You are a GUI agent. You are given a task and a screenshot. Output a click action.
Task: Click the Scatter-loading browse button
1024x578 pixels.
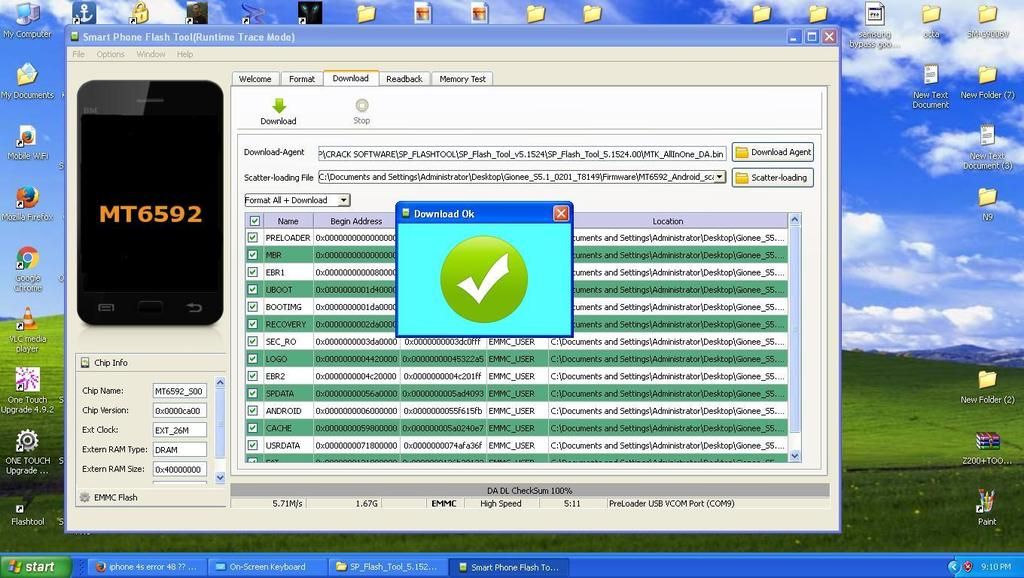[773, 178]
